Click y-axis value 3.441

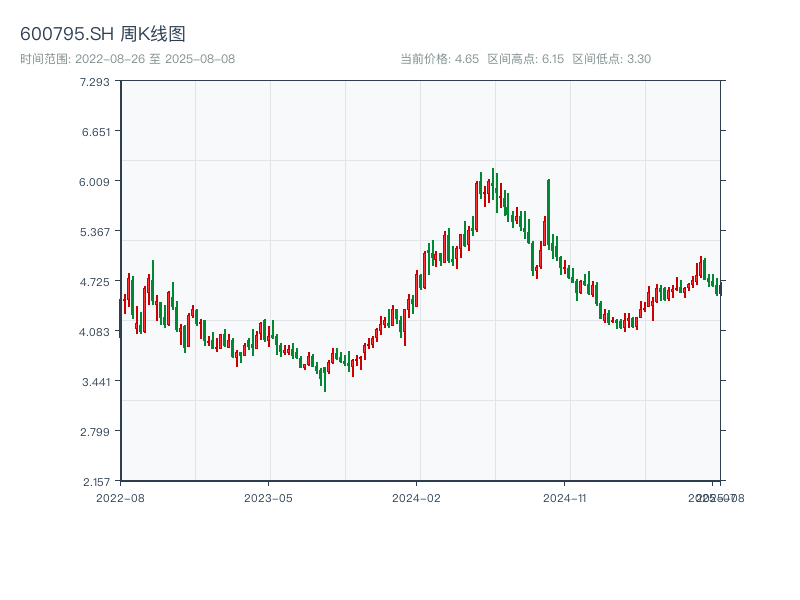point(96,382)
